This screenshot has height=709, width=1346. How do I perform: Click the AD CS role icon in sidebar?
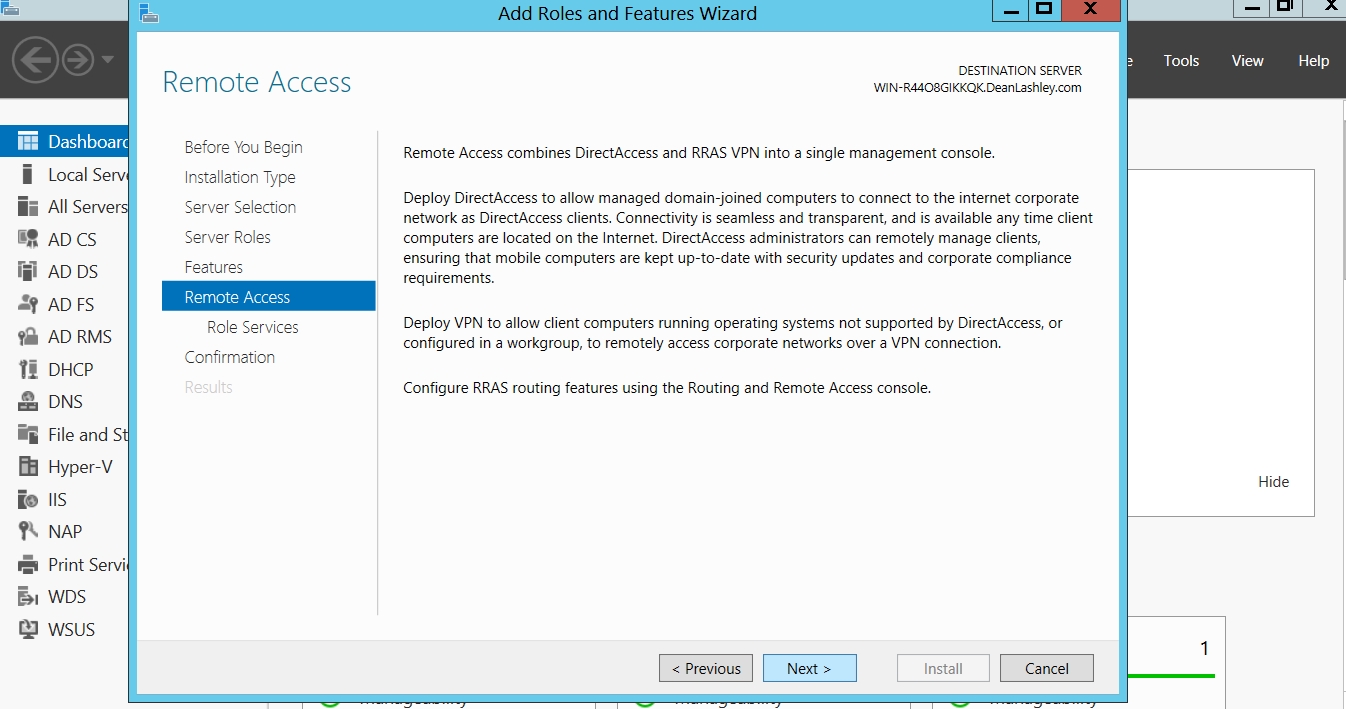coord(28,240)
